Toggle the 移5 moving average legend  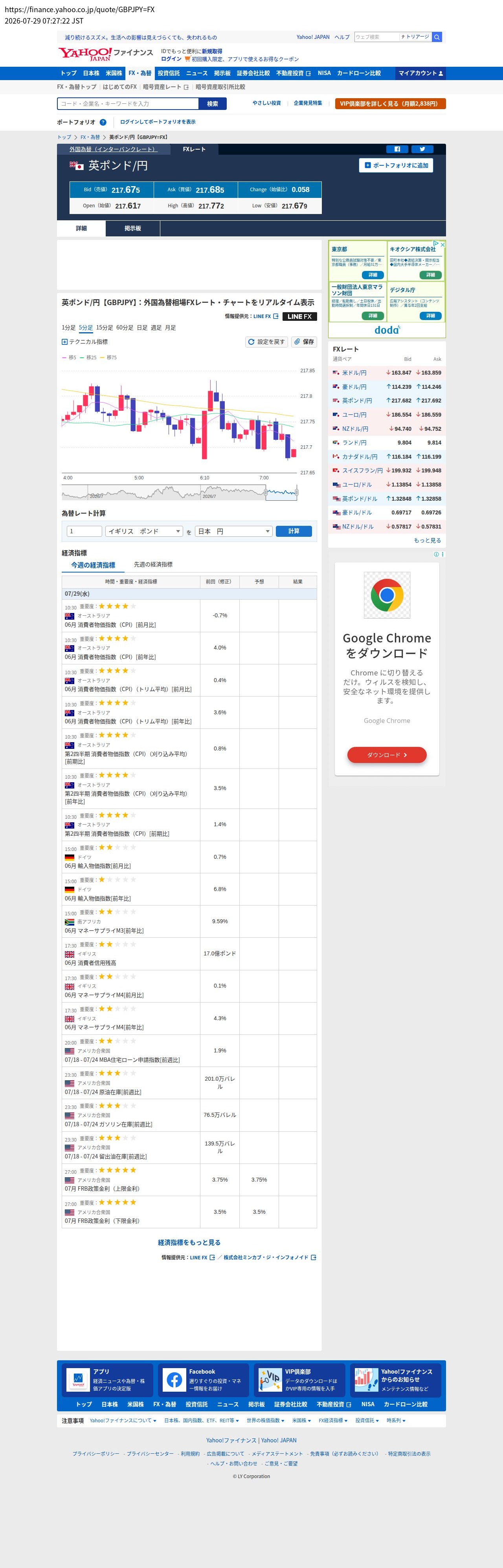[69, 357]
